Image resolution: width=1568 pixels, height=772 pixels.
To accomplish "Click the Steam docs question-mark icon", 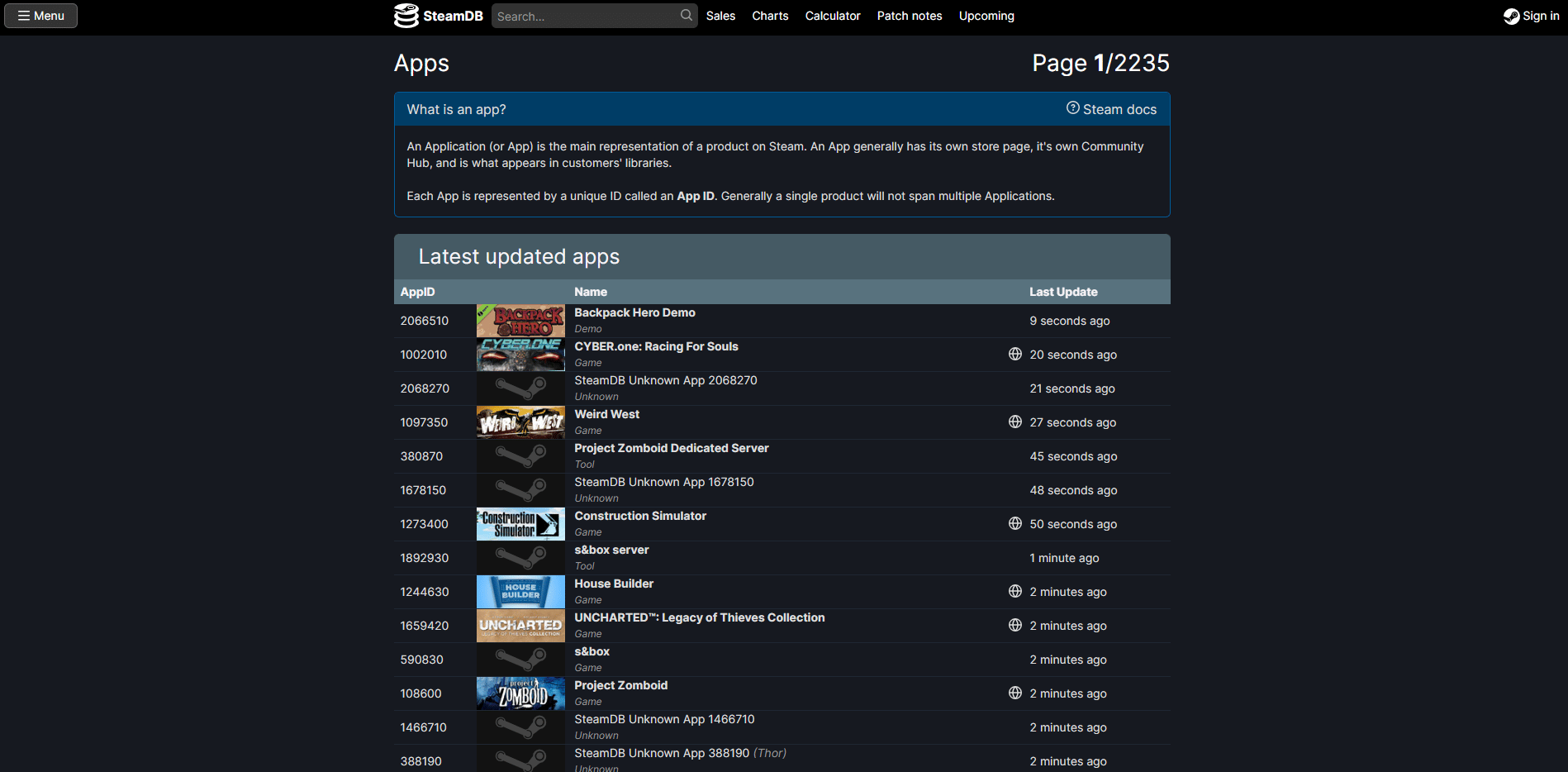I will 1072,108.
